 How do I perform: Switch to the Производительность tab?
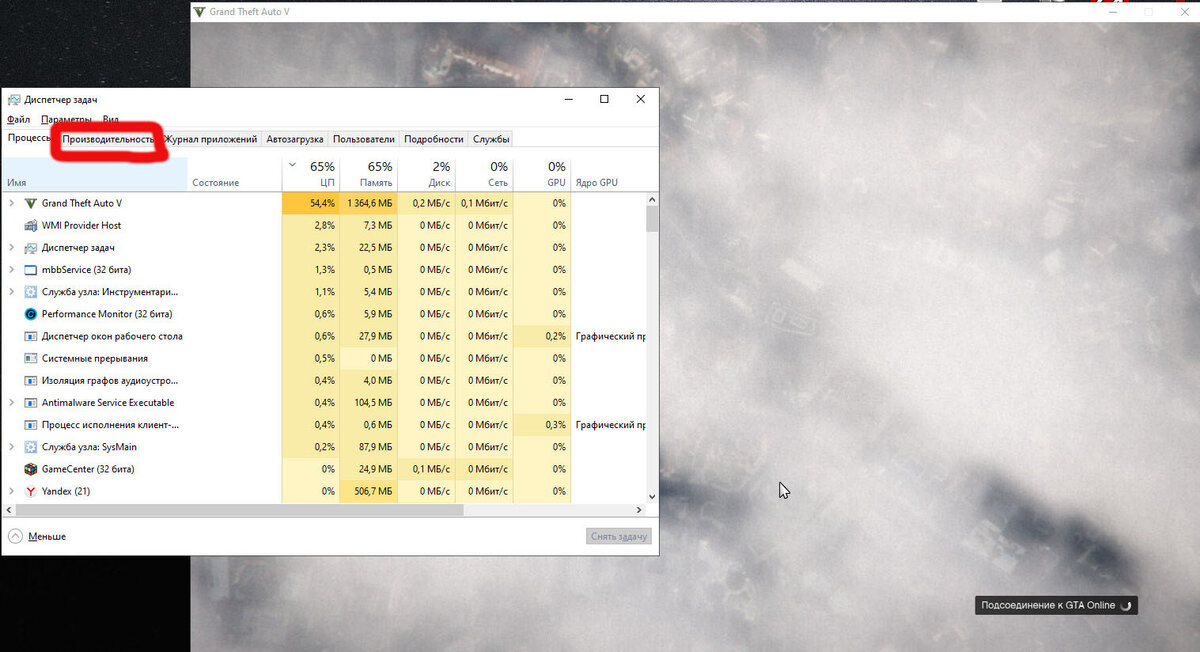(108, 139)
